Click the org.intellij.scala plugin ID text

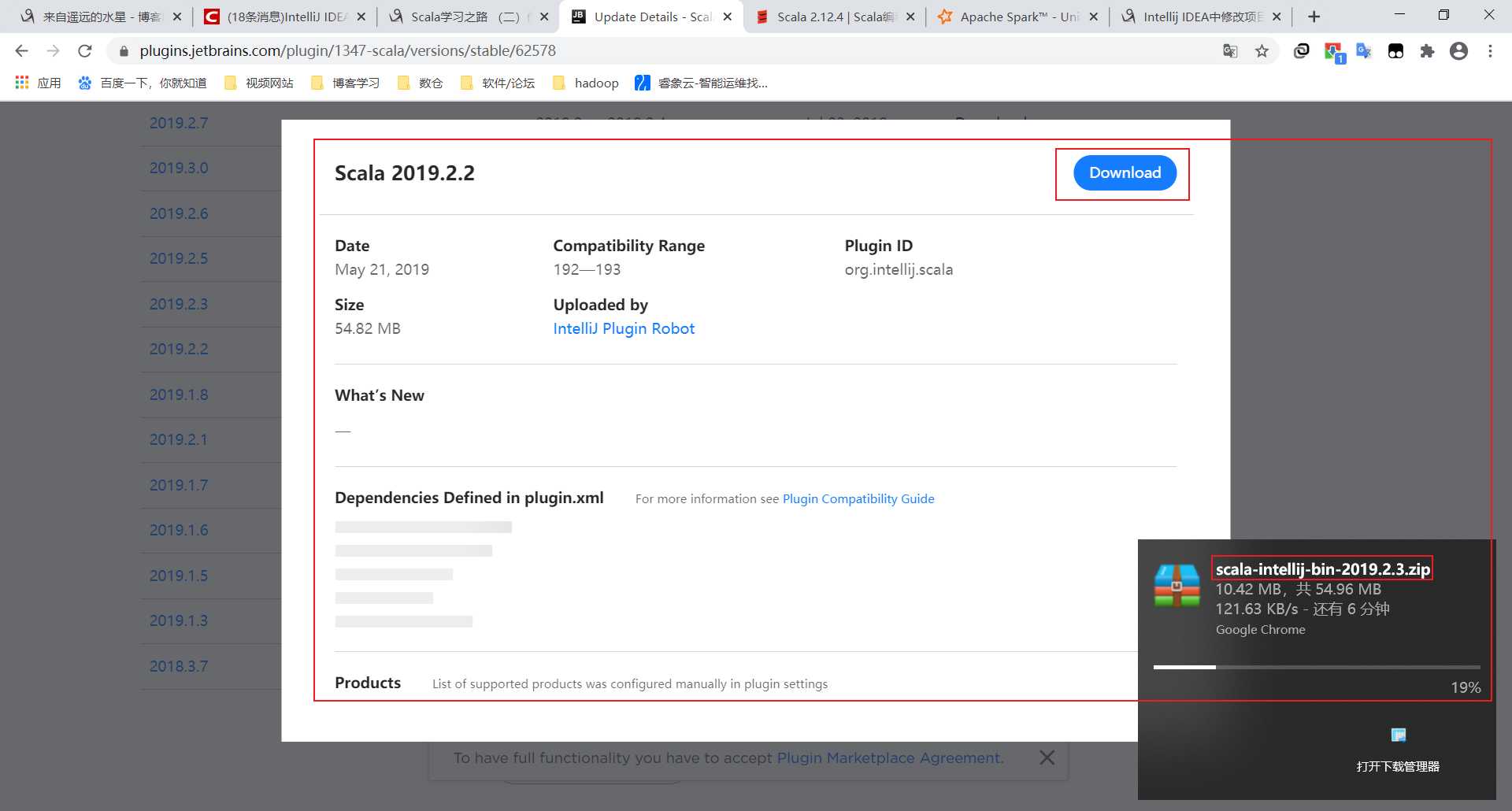(x=899, y=269)
